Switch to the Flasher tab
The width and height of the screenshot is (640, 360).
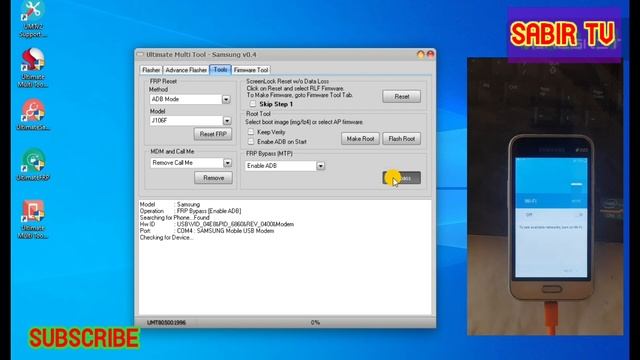click(151, 70)
